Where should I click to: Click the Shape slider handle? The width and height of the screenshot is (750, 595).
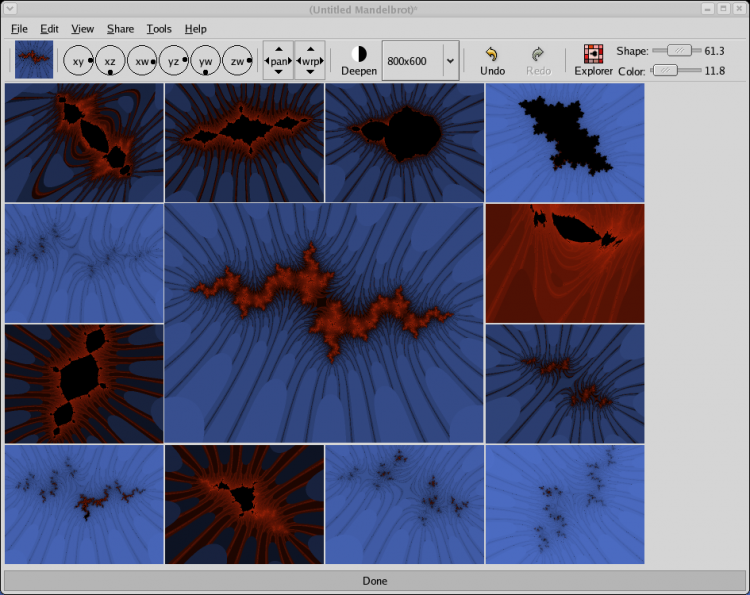tap(680, 50)
